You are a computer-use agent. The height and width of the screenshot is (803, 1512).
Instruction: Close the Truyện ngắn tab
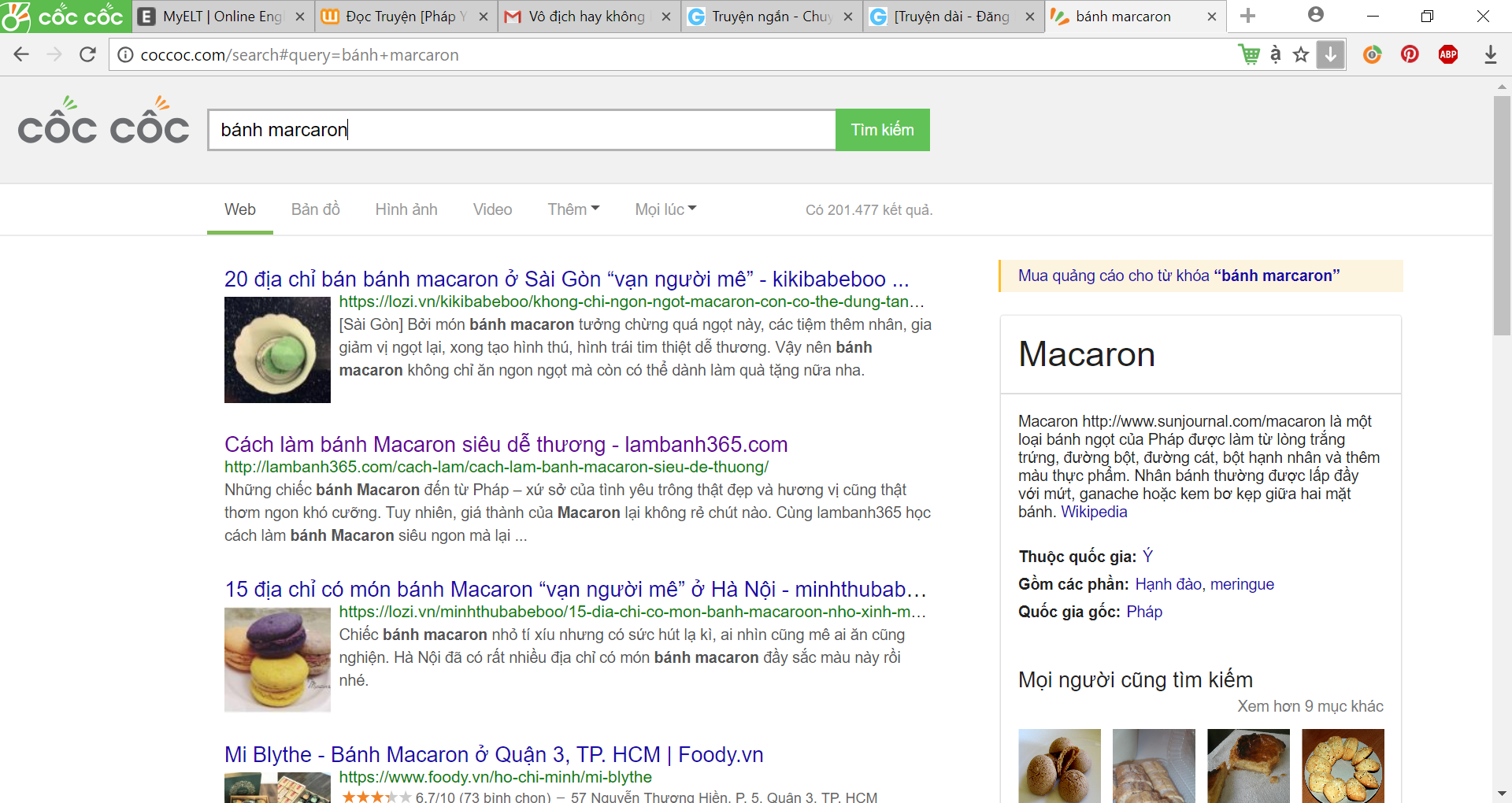[848, 17]
